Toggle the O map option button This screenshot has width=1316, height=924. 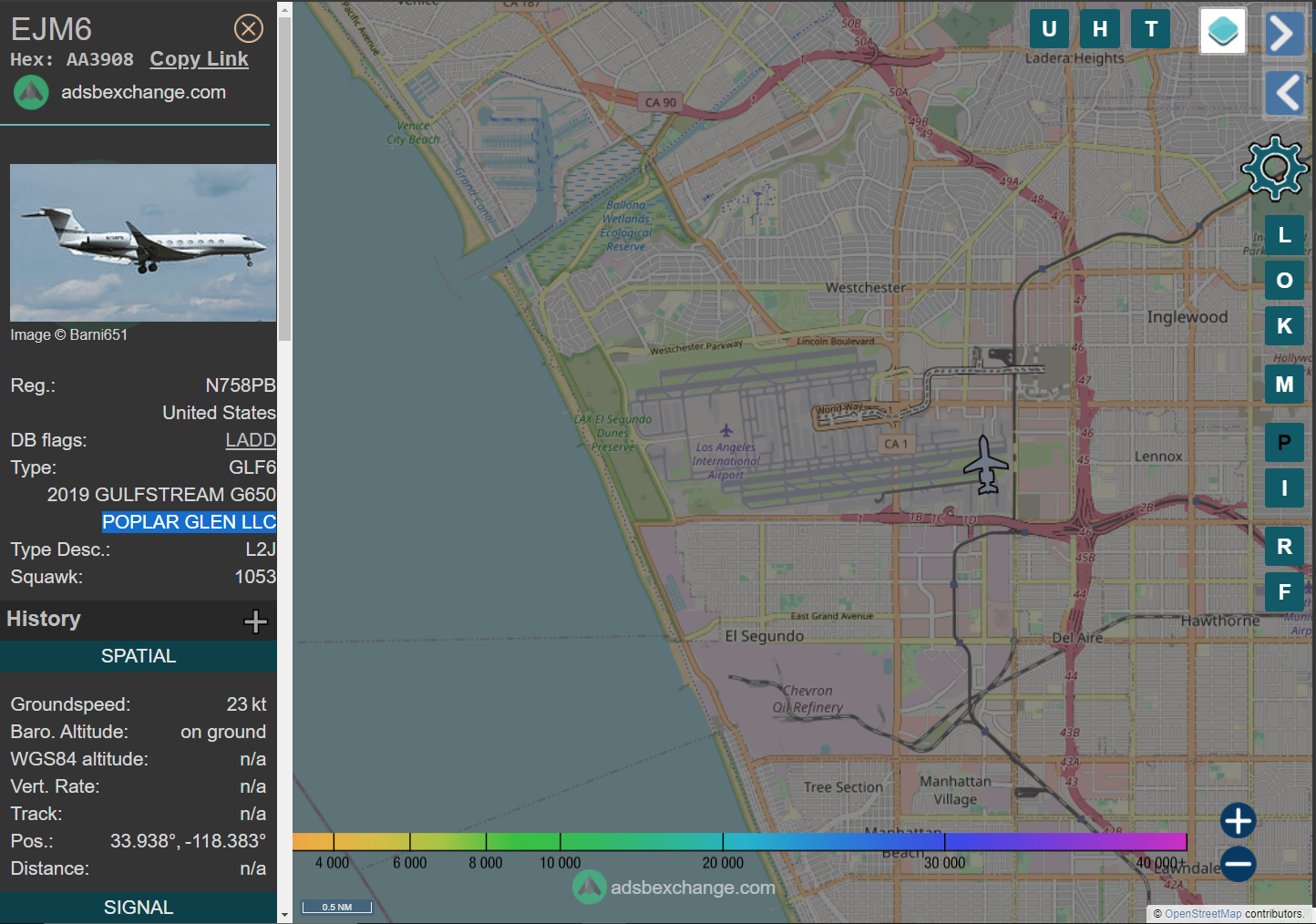point(1284,281)
